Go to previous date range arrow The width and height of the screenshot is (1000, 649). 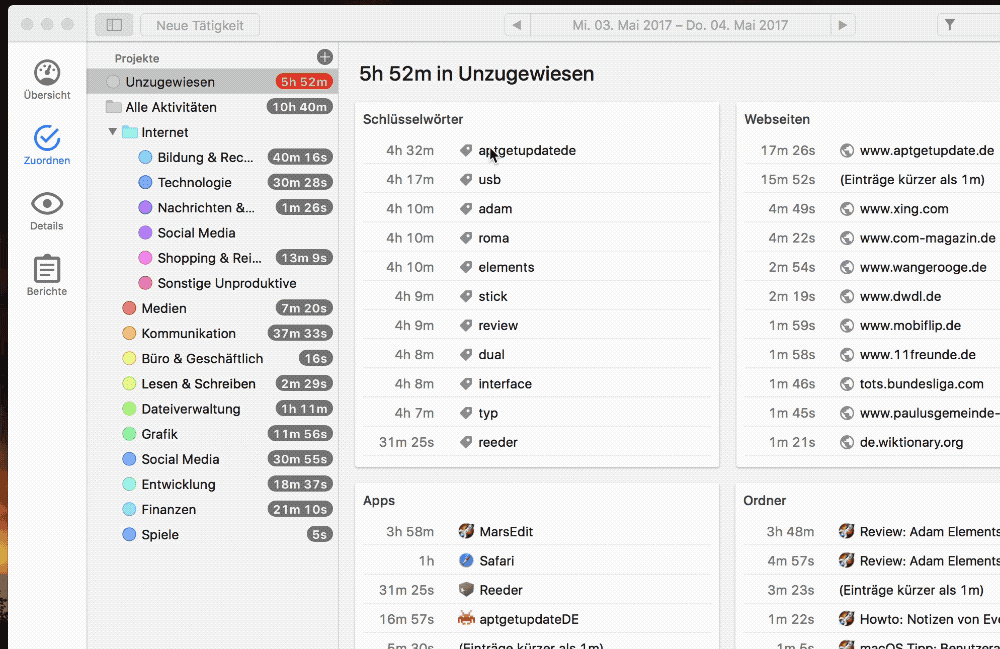tap(517, 25)
